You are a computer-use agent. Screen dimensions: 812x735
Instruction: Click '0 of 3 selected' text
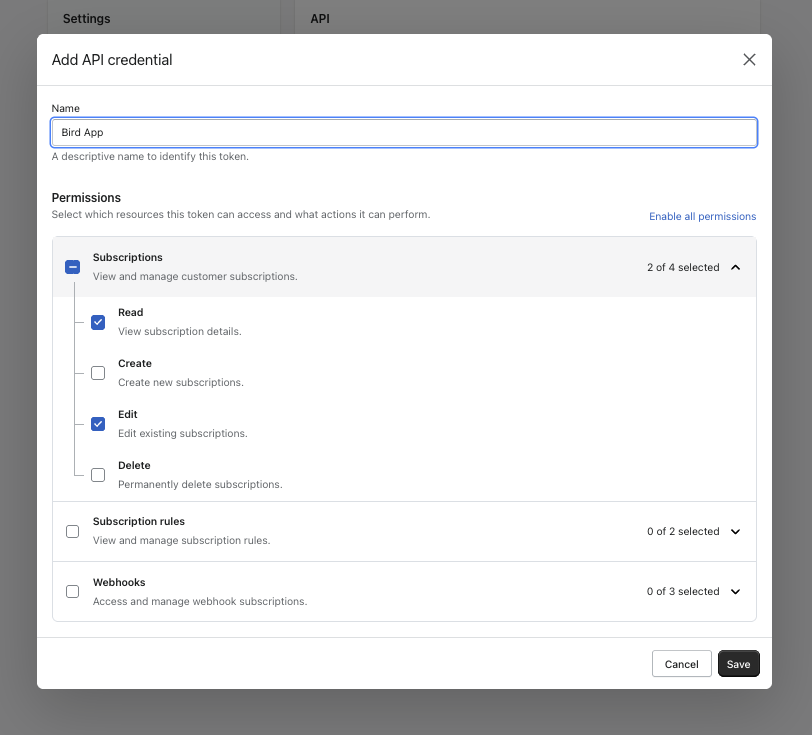(x=683, y=592)
